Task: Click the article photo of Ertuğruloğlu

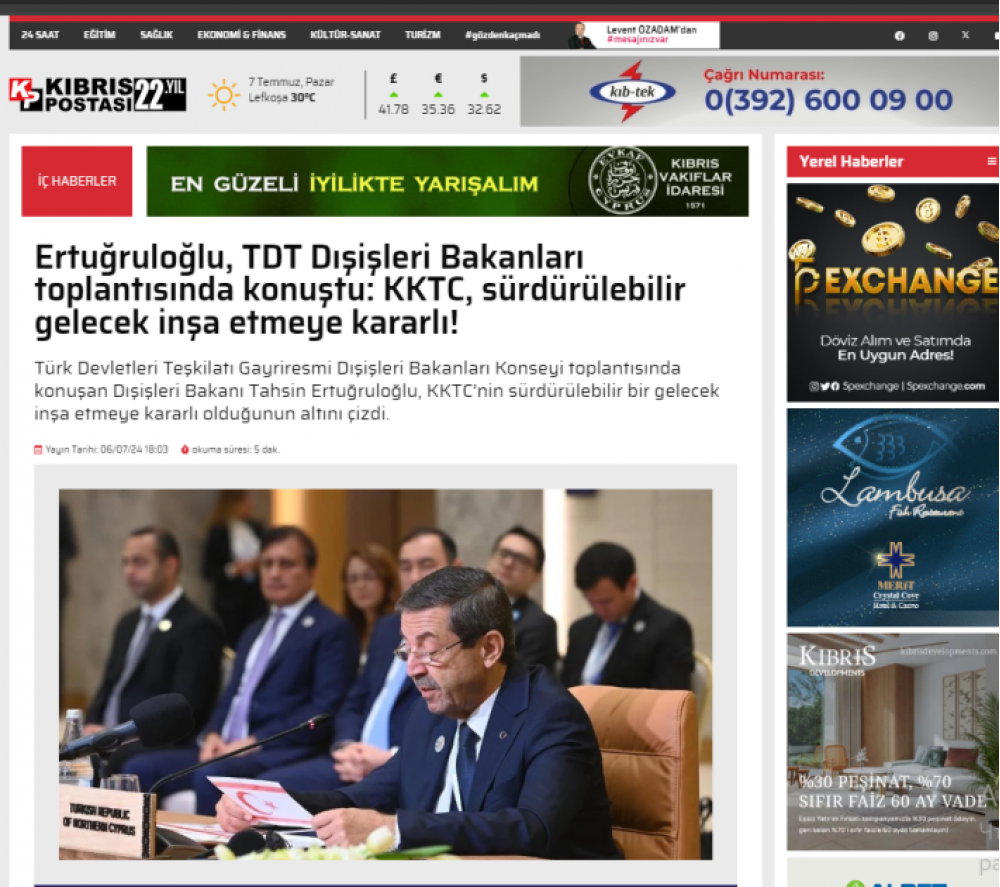Action: tap(385, 674)
